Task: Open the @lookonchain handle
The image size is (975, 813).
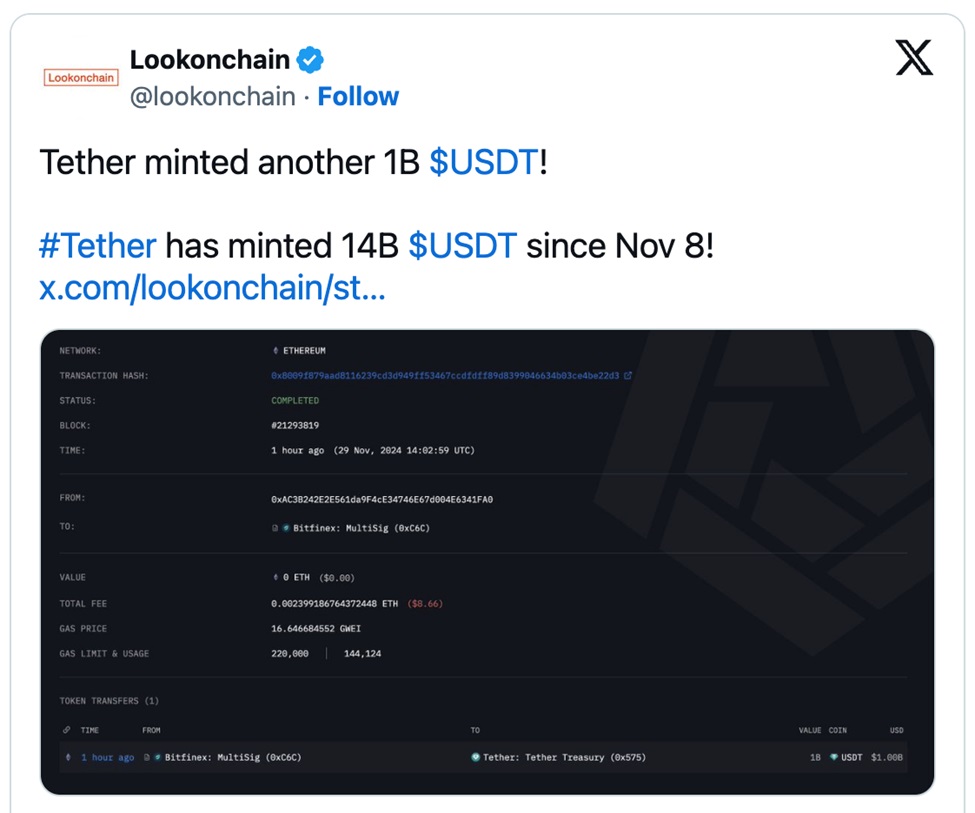Action: coord(213,97)
